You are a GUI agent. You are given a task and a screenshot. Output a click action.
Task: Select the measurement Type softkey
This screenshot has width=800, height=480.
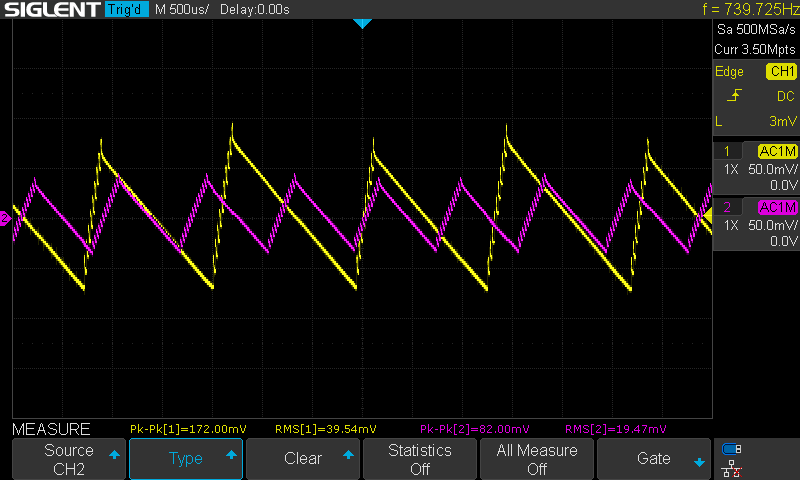[186, 459]
